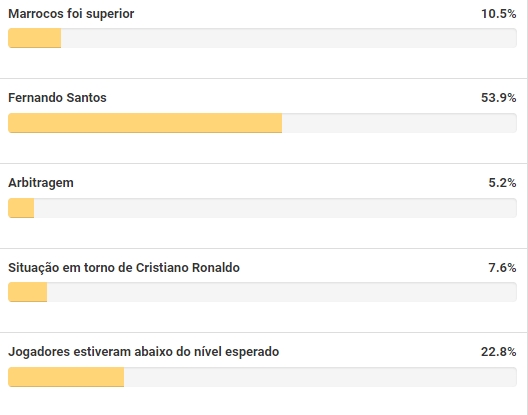Click the yellow part of Cristiano Ronaldo bar
This screenshot has height=415, width=528.
coord(28,292)
